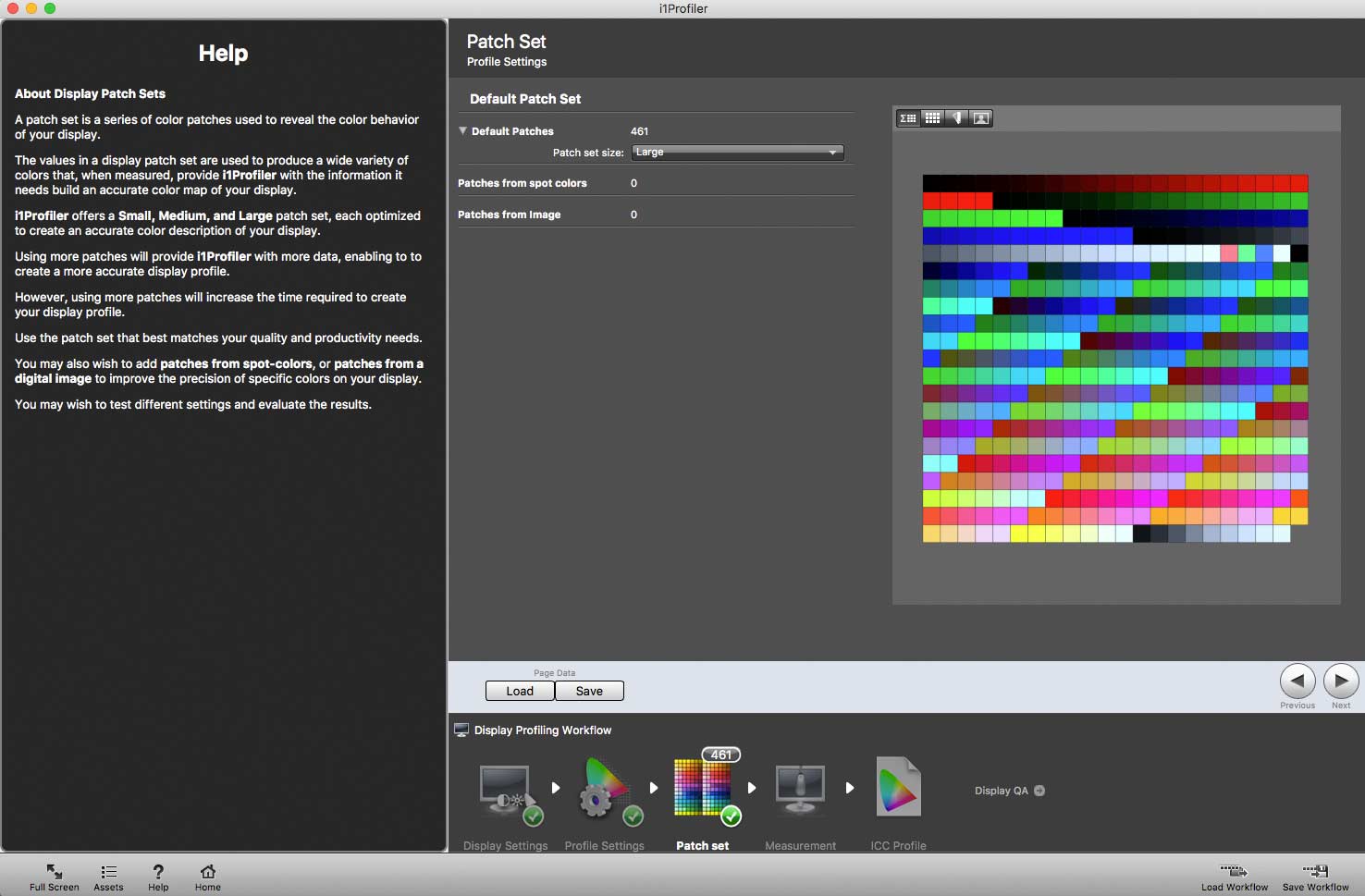Go back with the Previous arrow button
The width and height of the screenshot is (1365, 896).
tap(1297, 681)
